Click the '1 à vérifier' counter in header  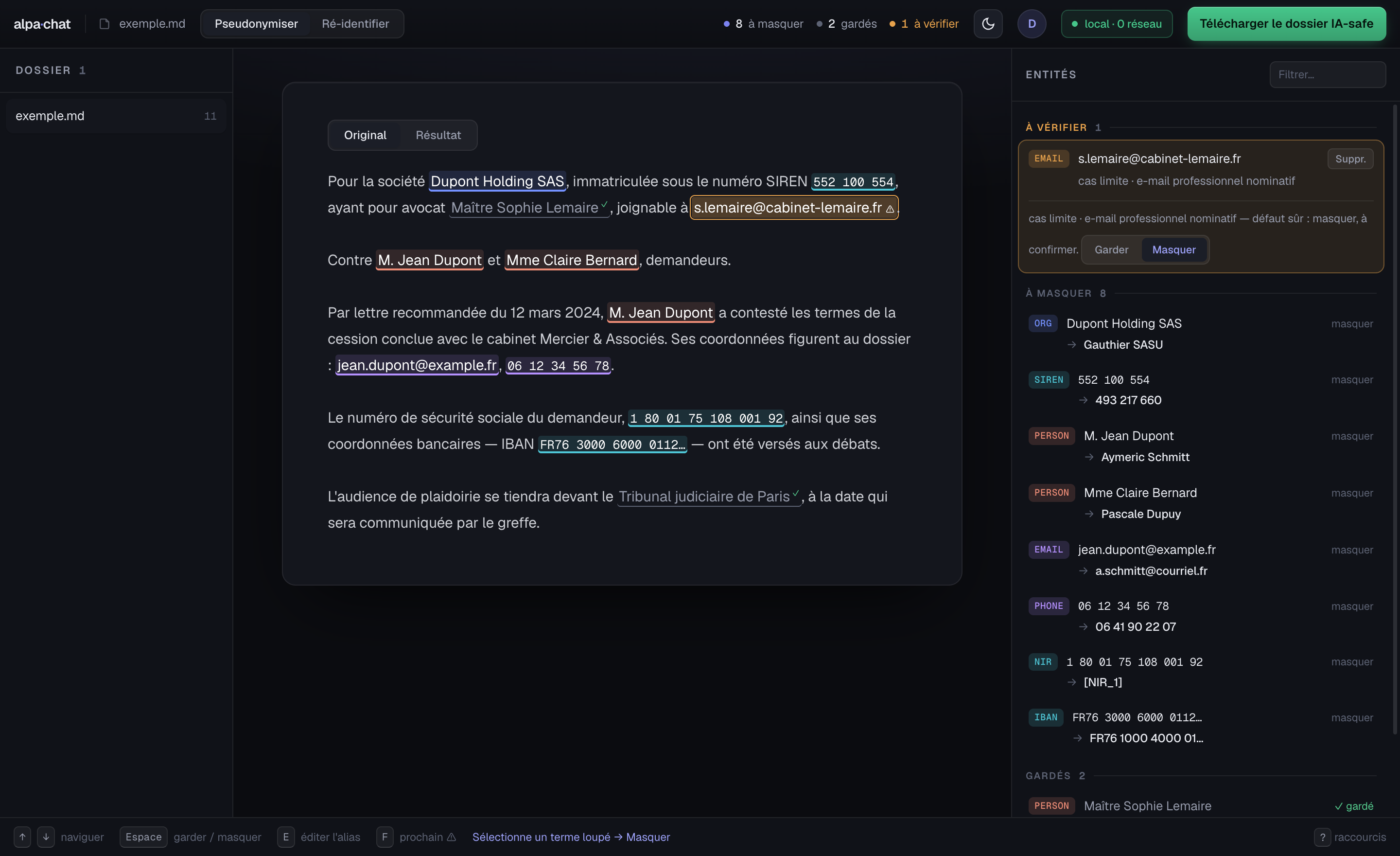pos(924,24)
